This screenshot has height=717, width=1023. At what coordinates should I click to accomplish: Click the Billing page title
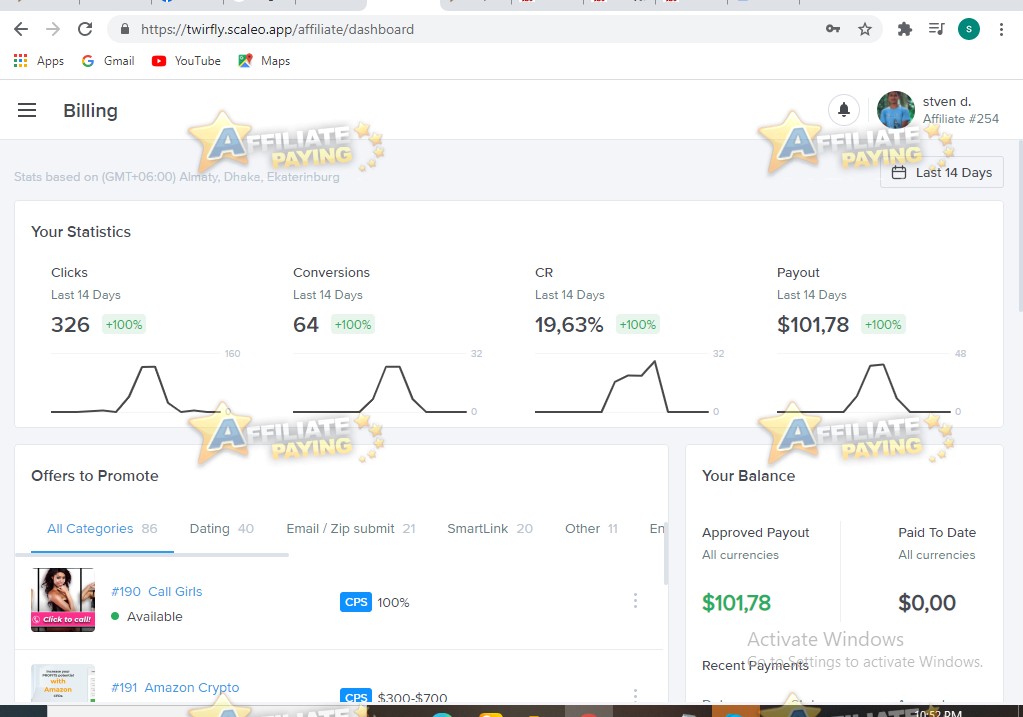[90, 111]
